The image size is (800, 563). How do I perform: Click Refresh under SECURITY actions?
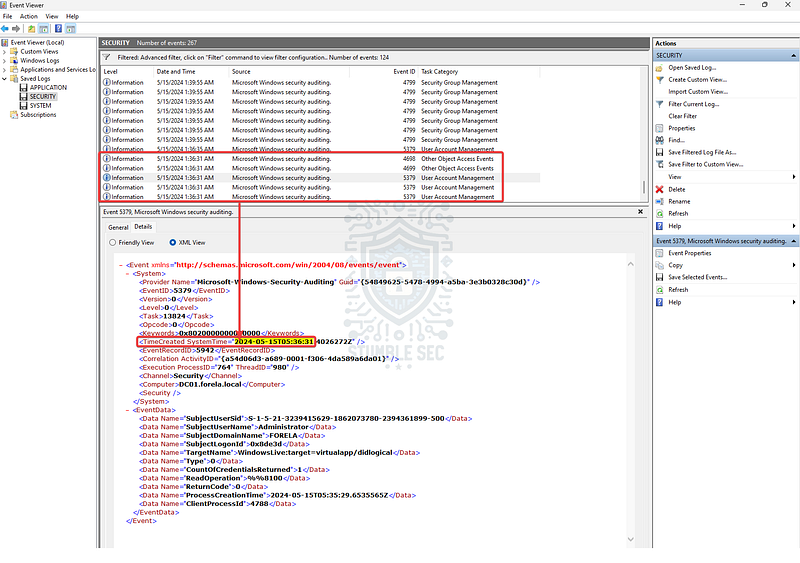678,214
